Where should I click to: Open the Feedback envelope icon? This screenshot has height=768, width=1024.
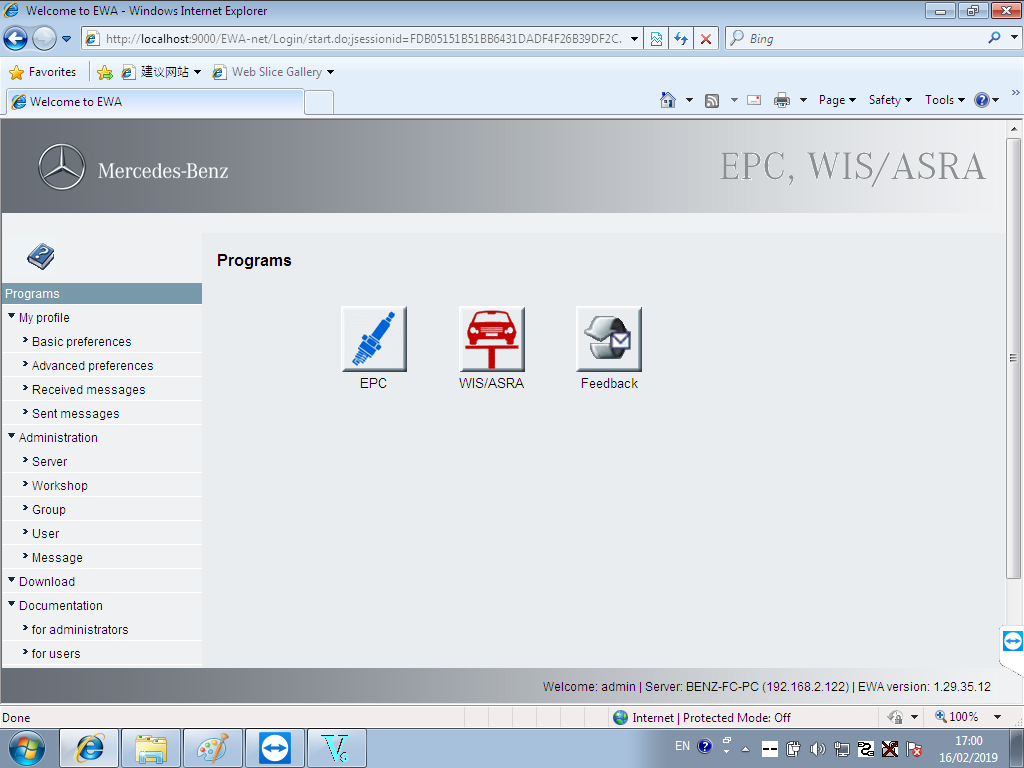coord(609,339)
